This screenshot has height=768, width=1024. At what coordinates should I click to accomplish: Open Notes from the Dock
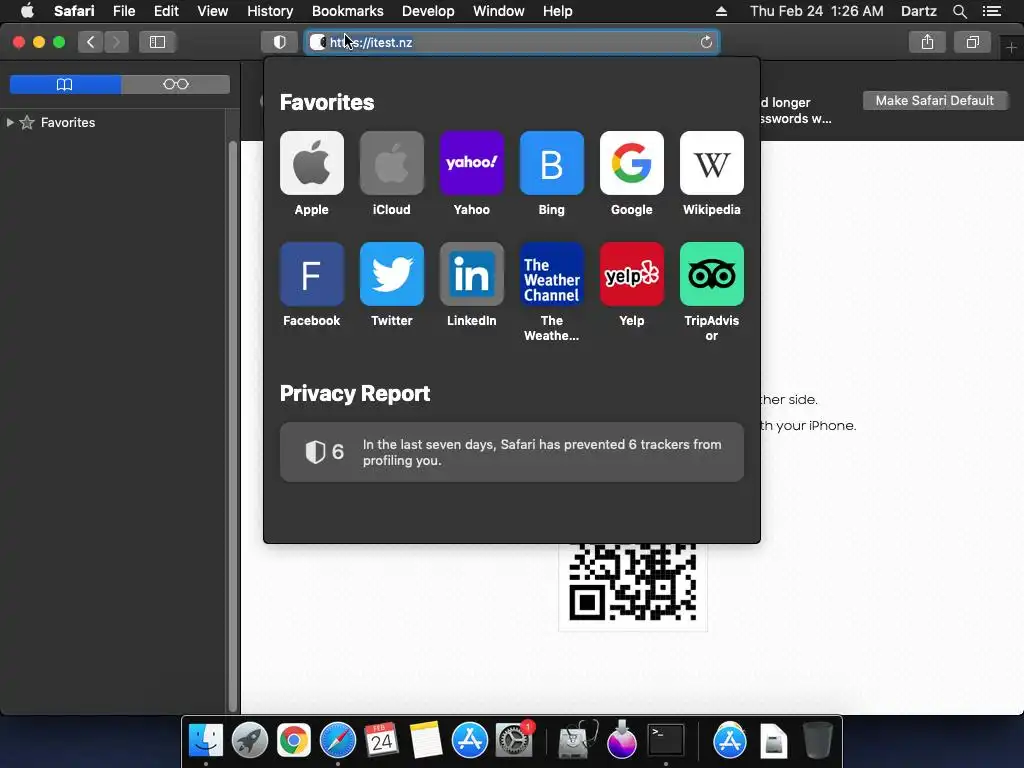426,741
